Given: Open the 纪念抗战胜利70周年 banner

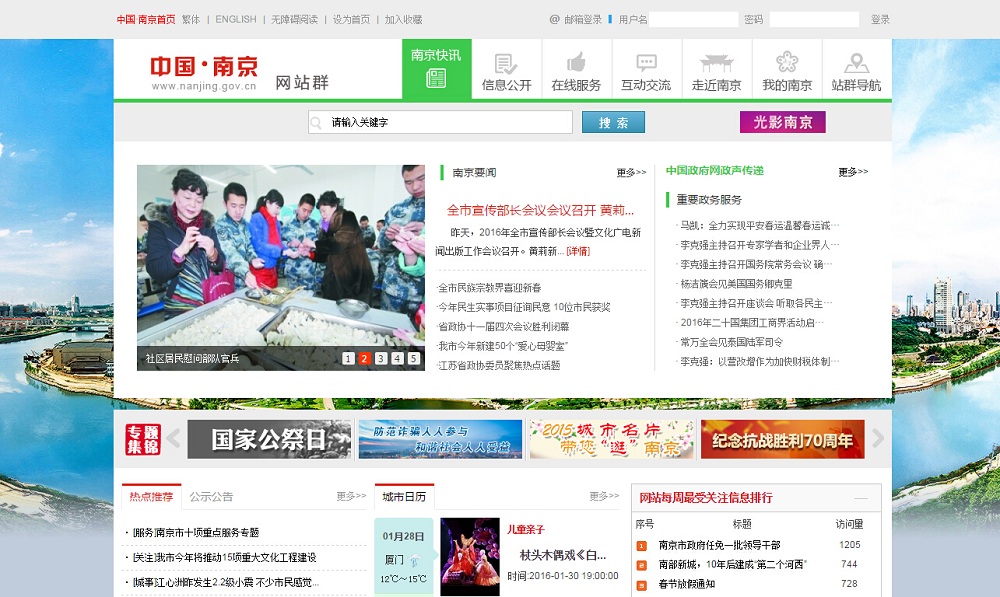Looking at the screenshot, I should (x=783, y=439).
